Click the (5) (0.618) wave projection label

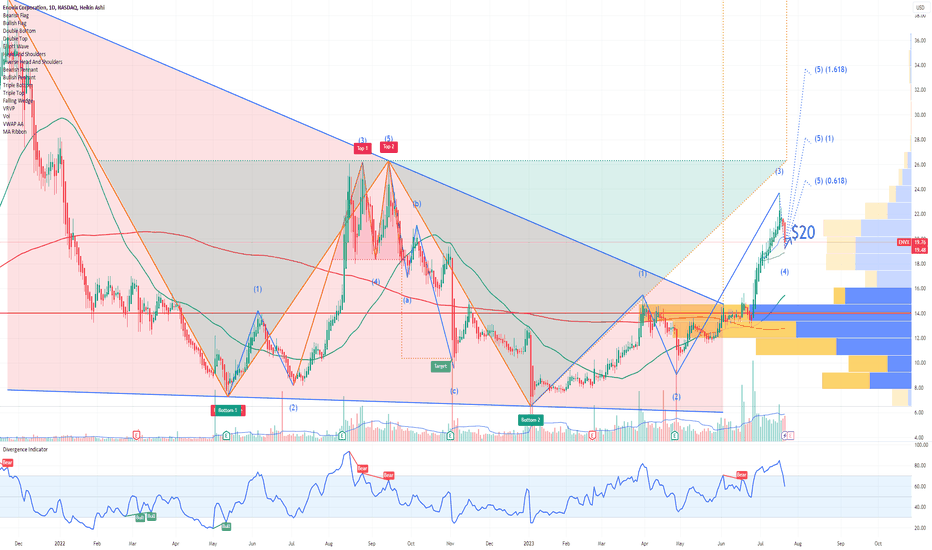pos(831,181)
